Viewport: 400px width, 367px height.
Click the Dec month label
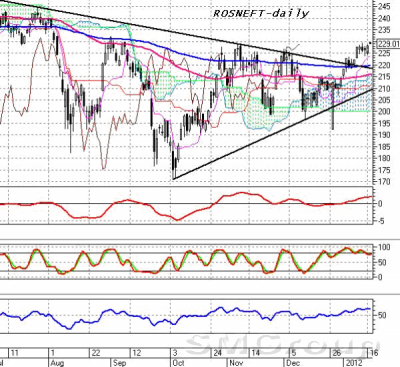tap(293, 363)
